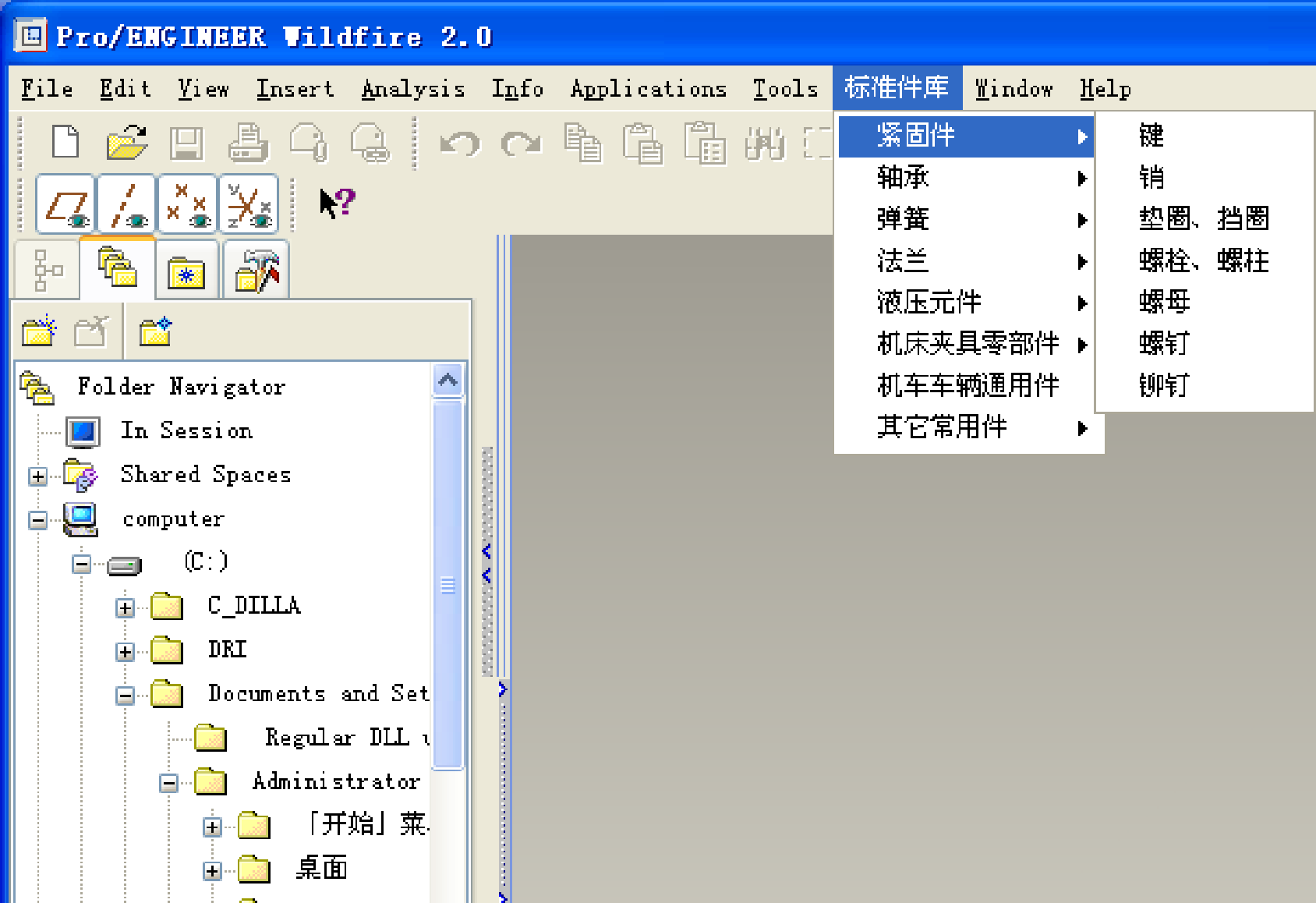Image resolution: width=1316 pixels, height=903 pixels.
Task: Pick 螺栓、螺柱 from the submenu
Action: coord(1205,260)
